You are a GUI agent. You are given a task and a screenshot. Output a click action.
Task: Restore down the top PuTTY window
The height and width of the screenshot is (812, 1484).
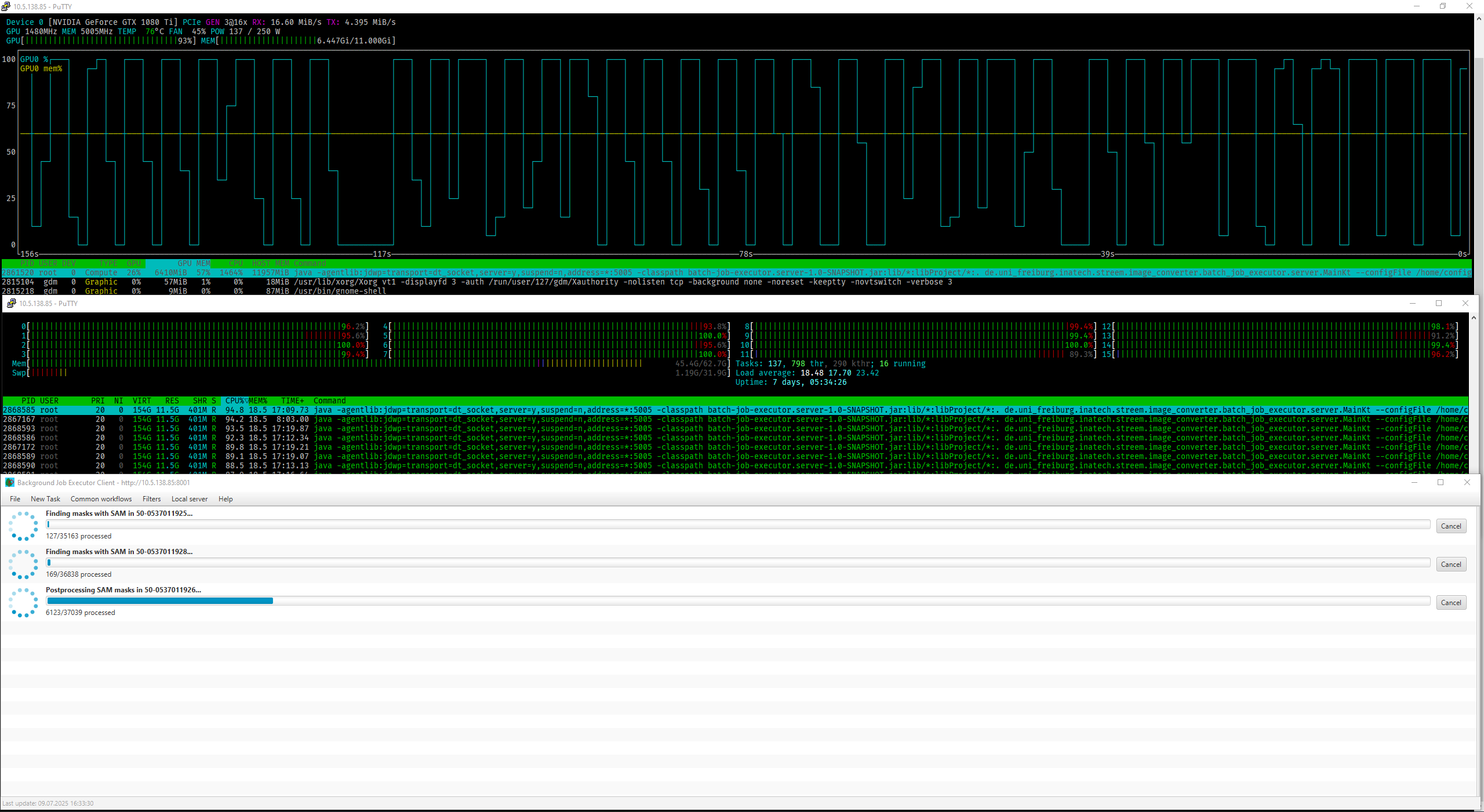tap(1443, 6)
